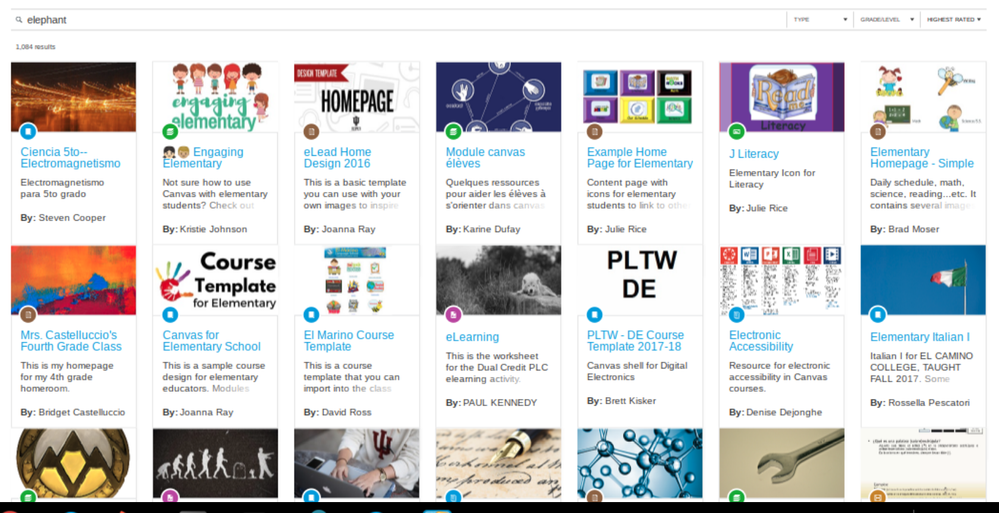Open Elementary Homepage - Simple link
Viewport: 999px width, 513px height.
(922, 157)
